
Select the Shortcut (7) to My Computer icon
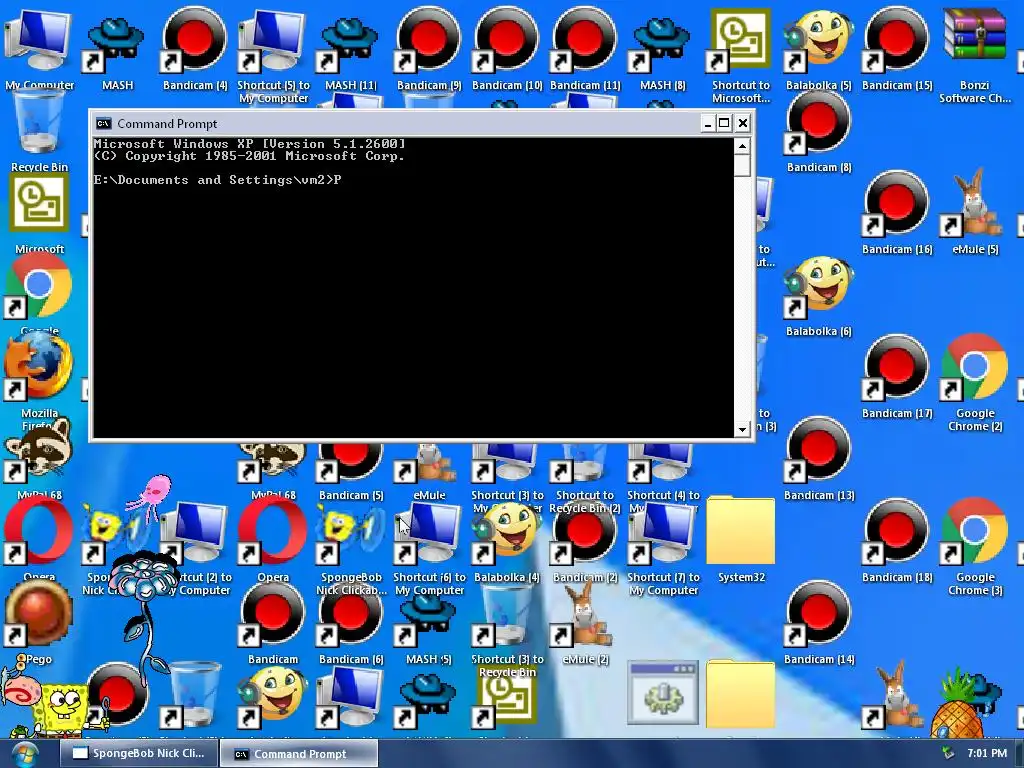click(663, 533)
